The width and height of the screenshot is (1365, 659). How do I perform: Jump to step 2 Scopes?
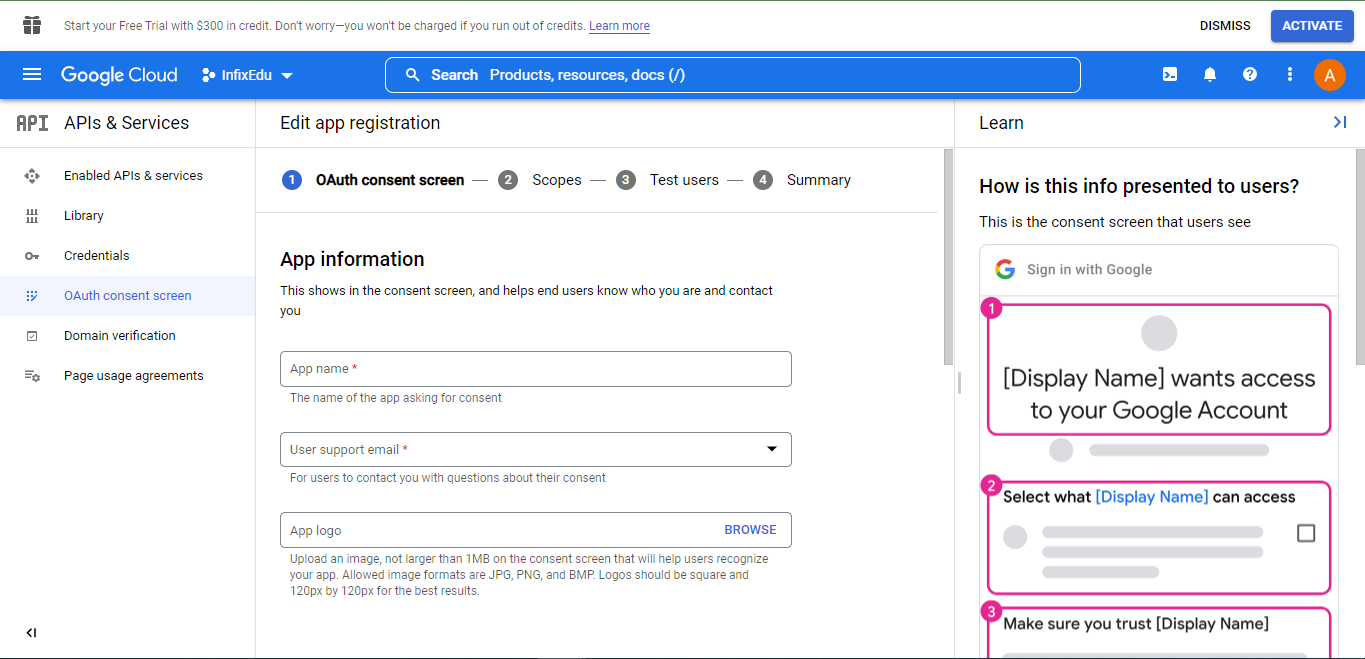pyautogui.click(x=540, y=180)
